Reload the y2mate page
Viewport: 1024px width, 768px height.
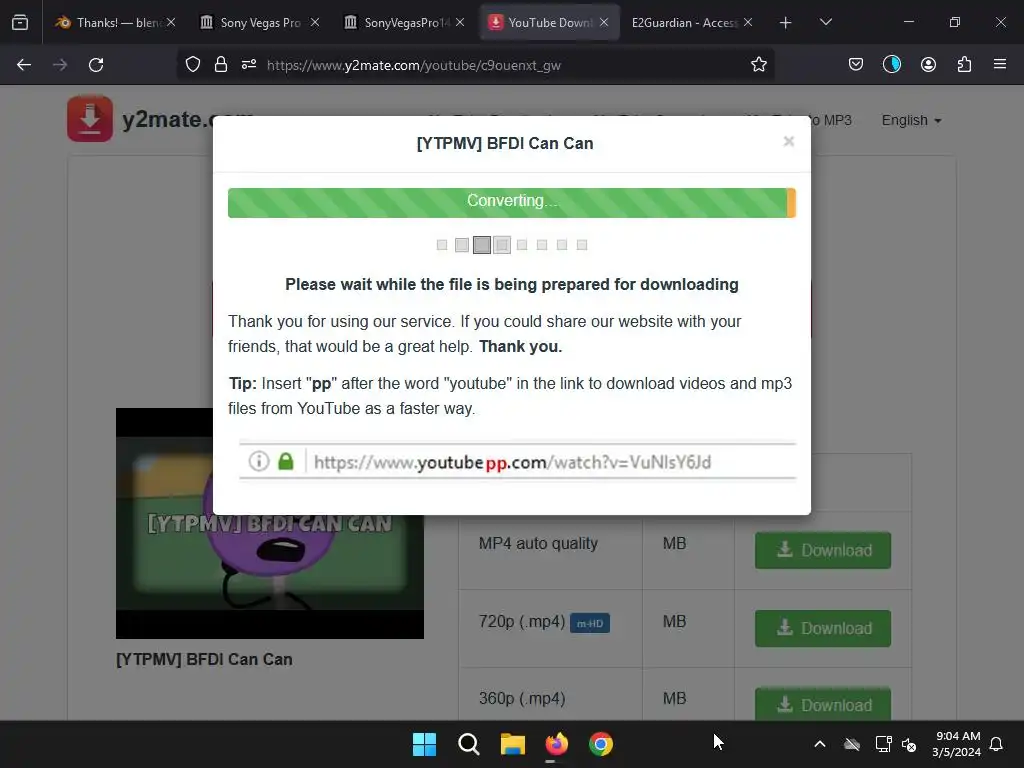pos(96,65)
